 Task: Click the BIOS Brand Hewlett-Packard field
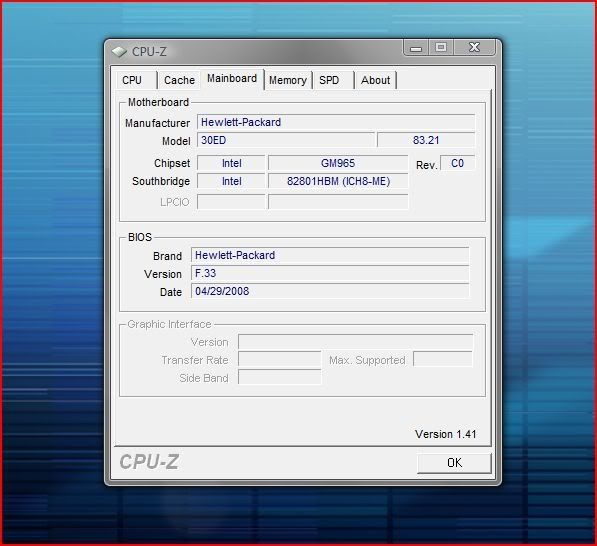click(330, 255)
